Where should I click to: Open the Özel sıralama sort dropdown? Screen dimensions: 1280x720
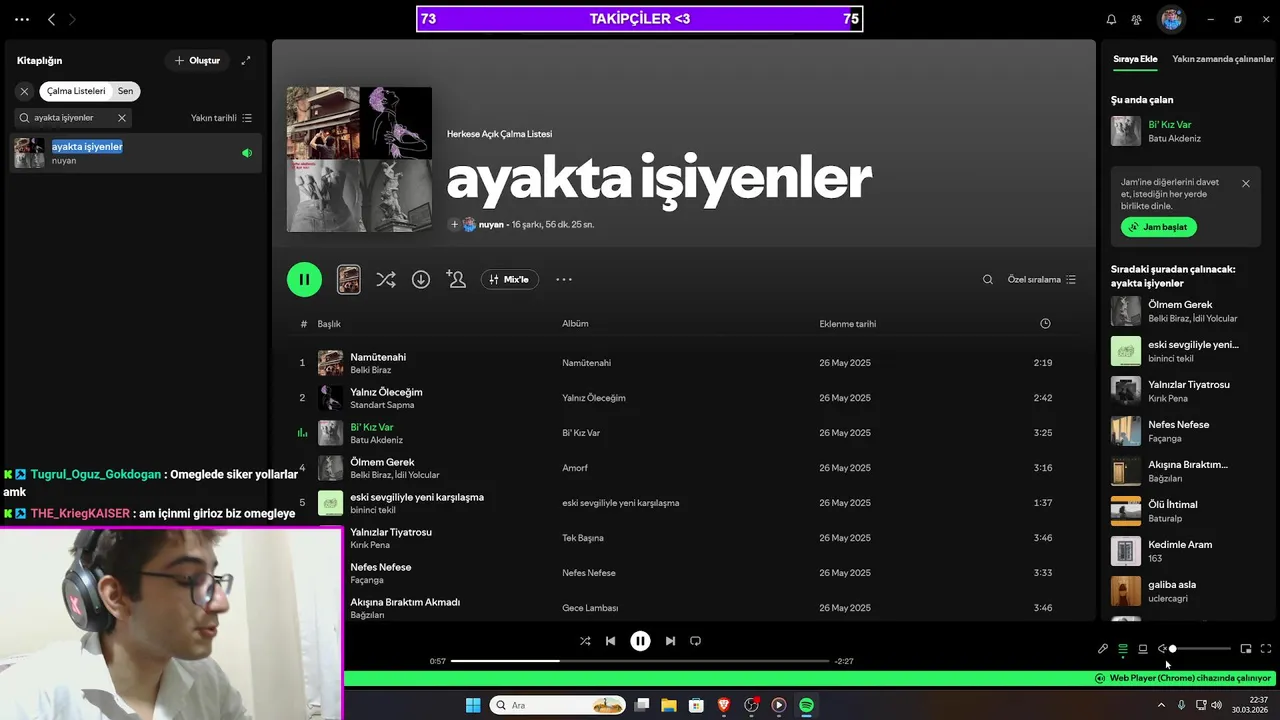pos(1042,280)
